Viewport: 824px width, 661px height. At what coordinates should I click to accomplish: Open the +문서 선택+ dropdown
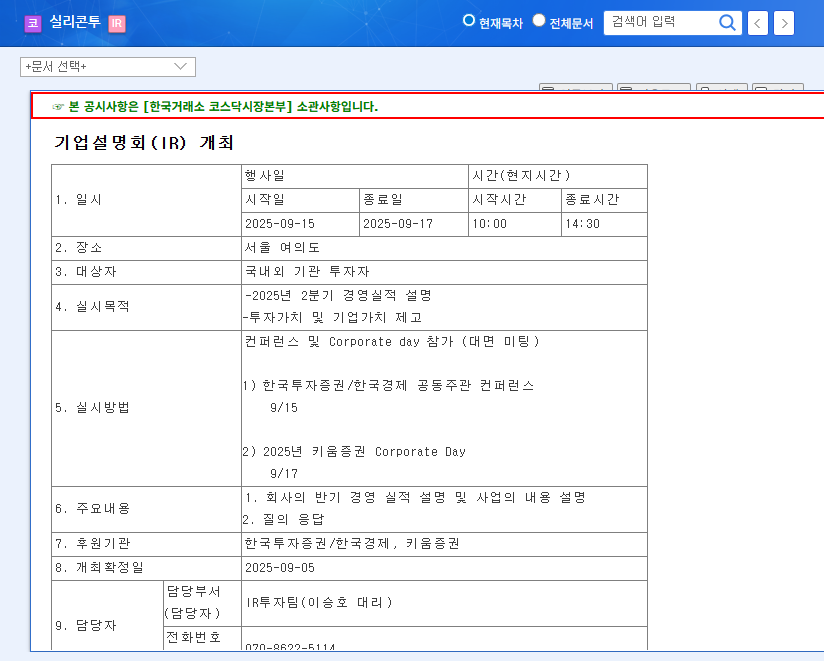(x=108, y=67)
